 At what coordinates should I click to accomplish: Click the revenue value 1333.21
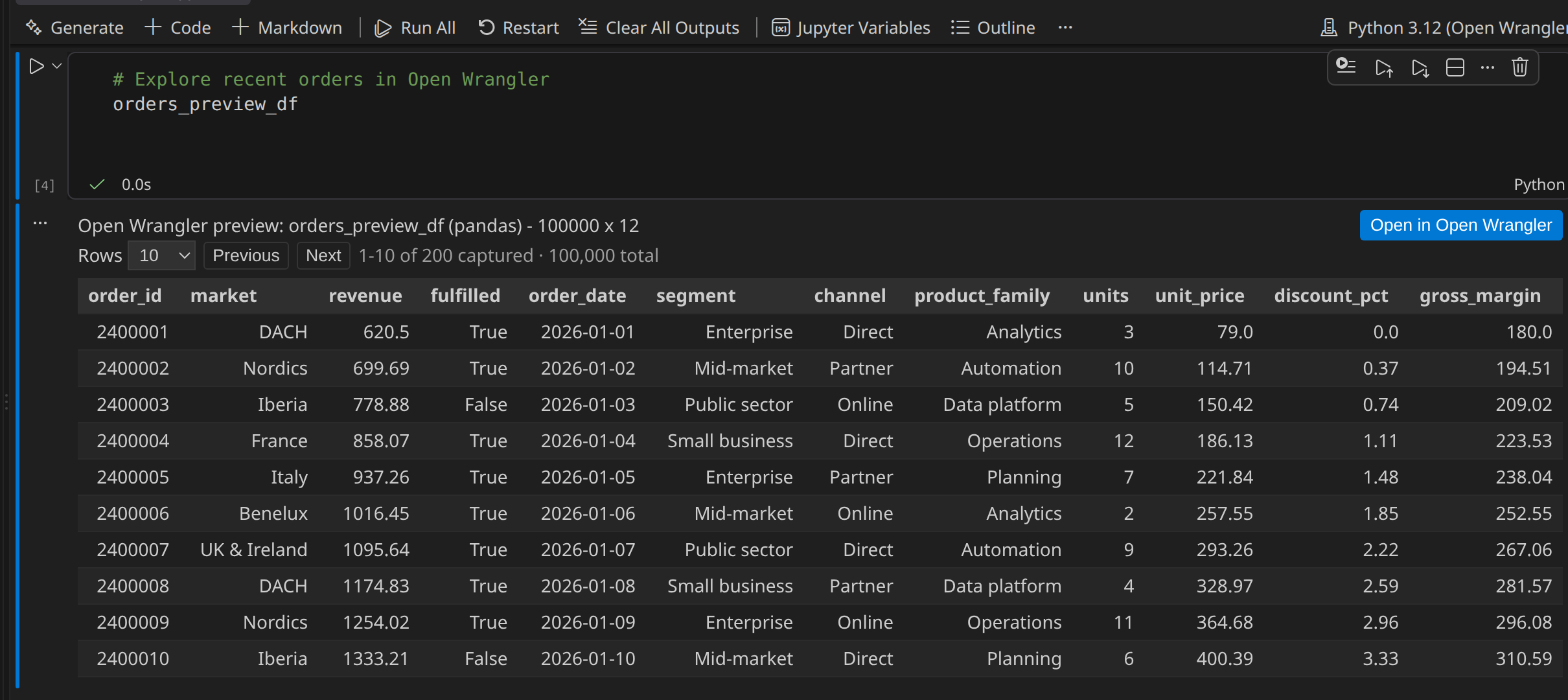[376, 659]
